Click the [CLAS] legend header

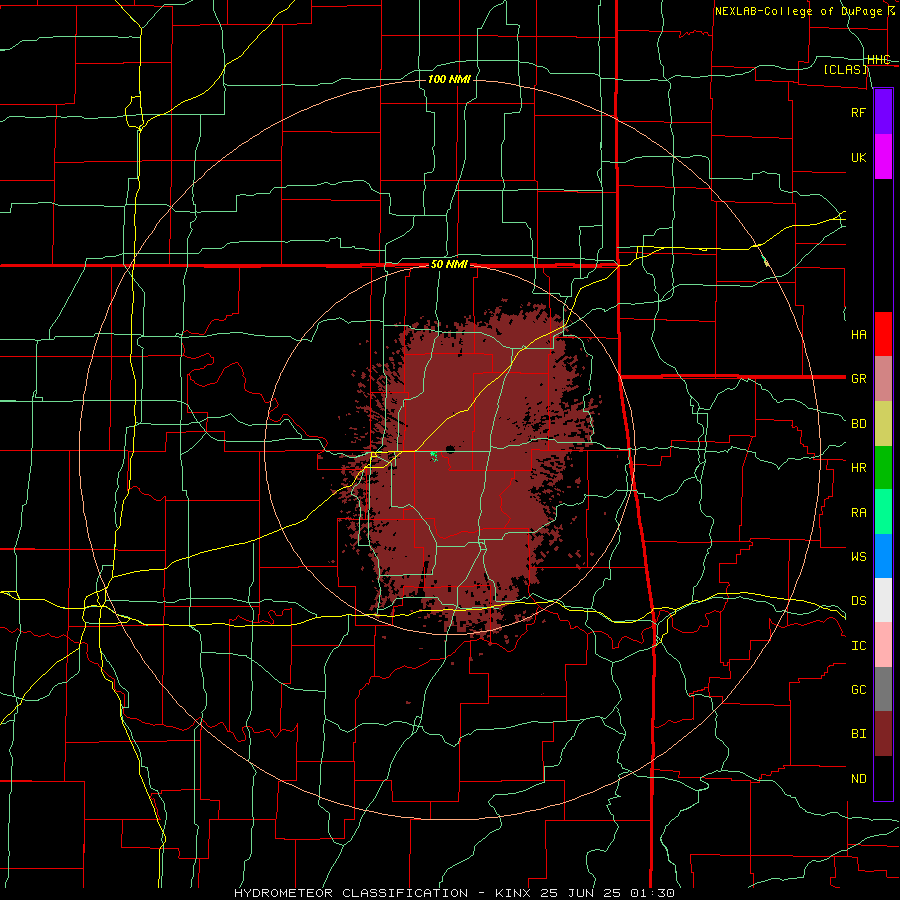tap(845, 69)
